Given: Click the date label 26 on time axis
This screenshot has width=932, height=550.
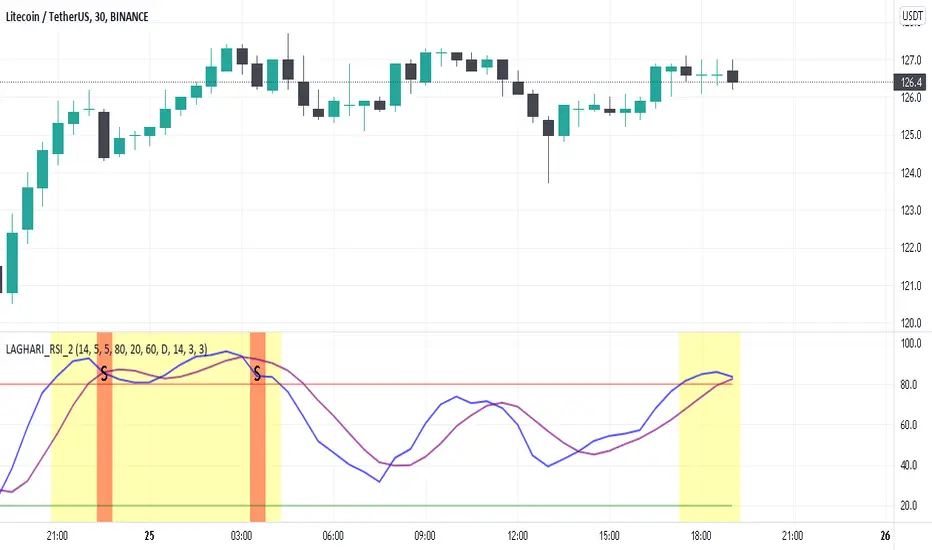Looking at the screenshot, I should click(885, 536).
